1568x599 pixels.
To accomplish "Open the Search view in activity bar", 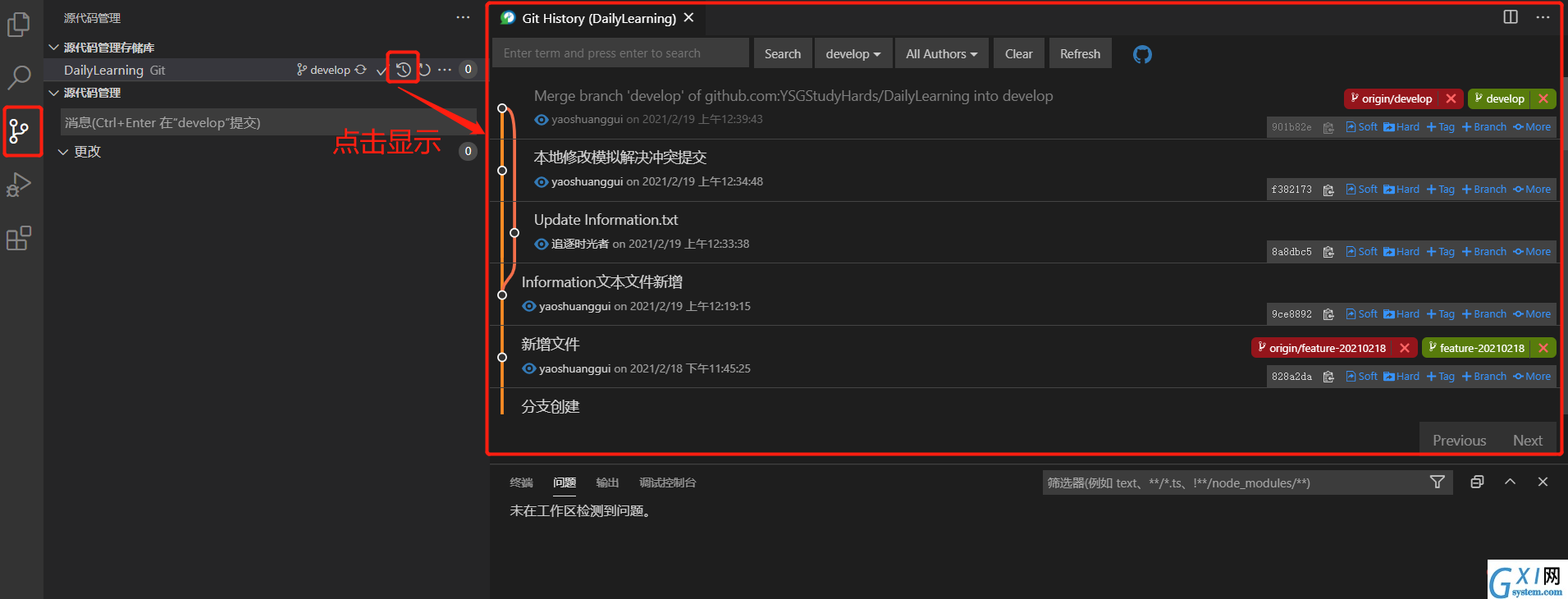I will 18,78.
